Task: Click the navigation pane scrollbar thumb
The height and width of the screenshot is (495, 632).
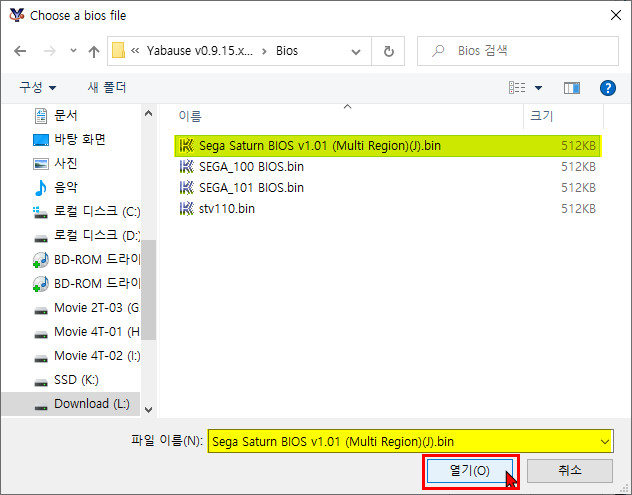Action: coord(149,290)
